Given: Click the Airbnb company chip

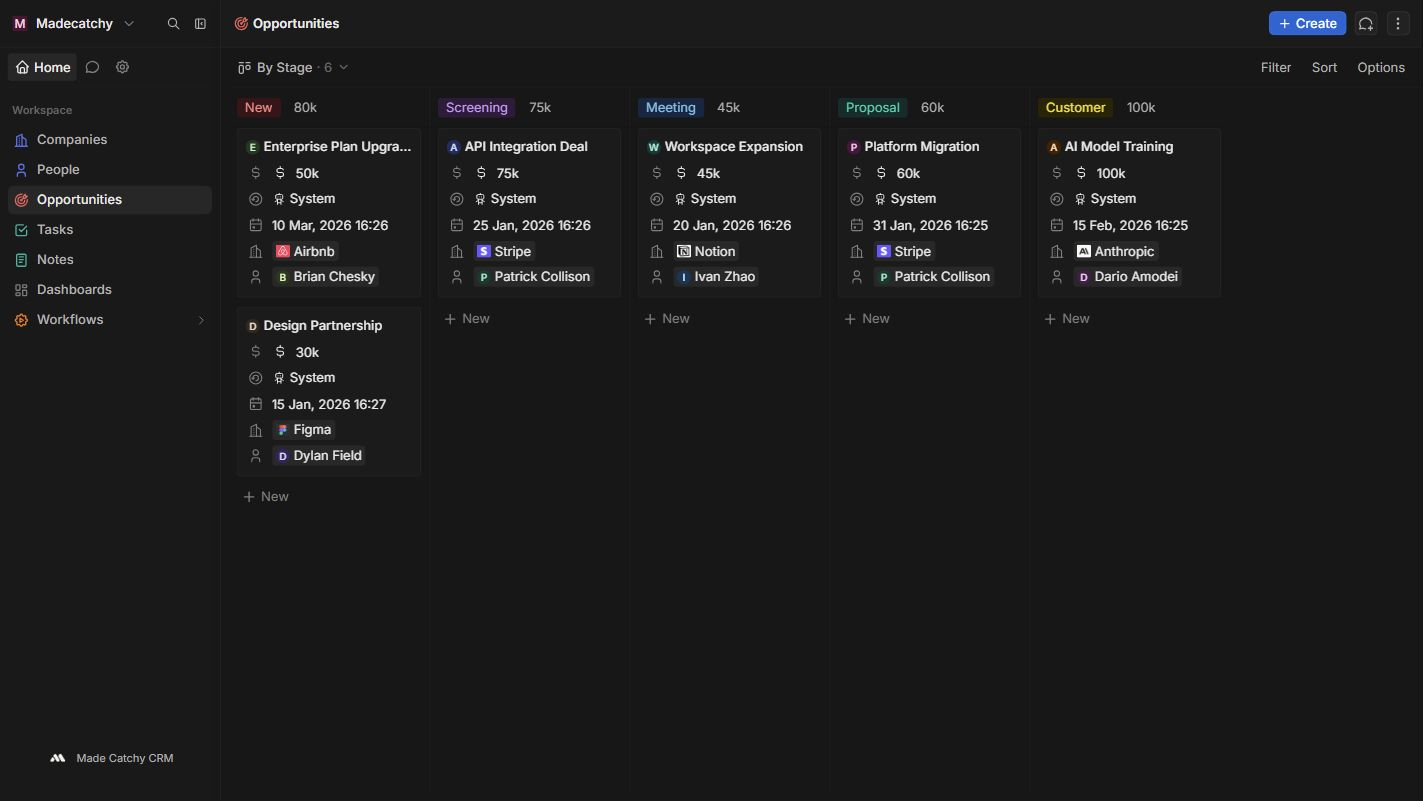Looking at the screenshot, I should pos(305,251).
